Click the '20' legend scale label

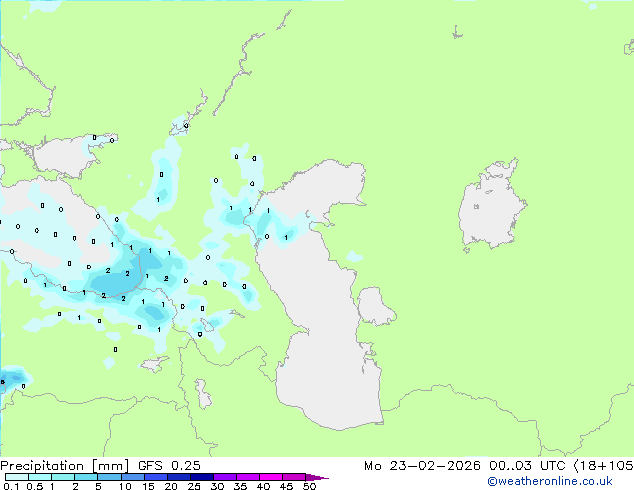click(x=171, y=486)
